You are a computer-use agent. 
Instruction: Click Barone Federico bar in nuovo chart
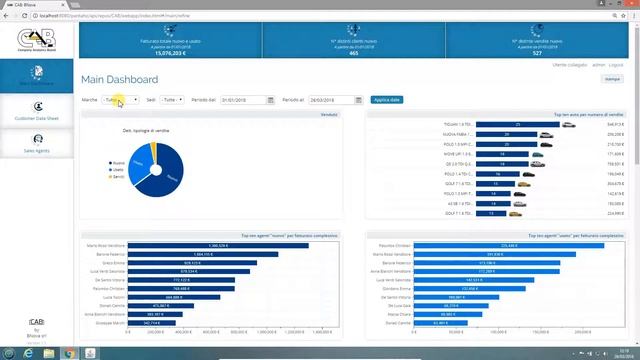pyautogui.click(x=203, y=254)
